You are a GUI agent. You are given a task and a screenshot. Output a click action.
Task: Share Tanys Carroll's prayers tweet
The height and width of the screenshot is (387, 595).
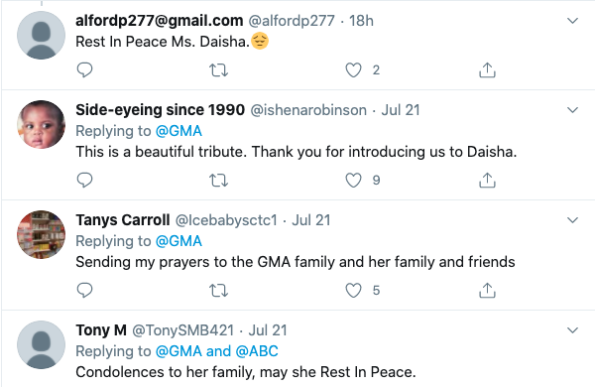coord(487,290)
